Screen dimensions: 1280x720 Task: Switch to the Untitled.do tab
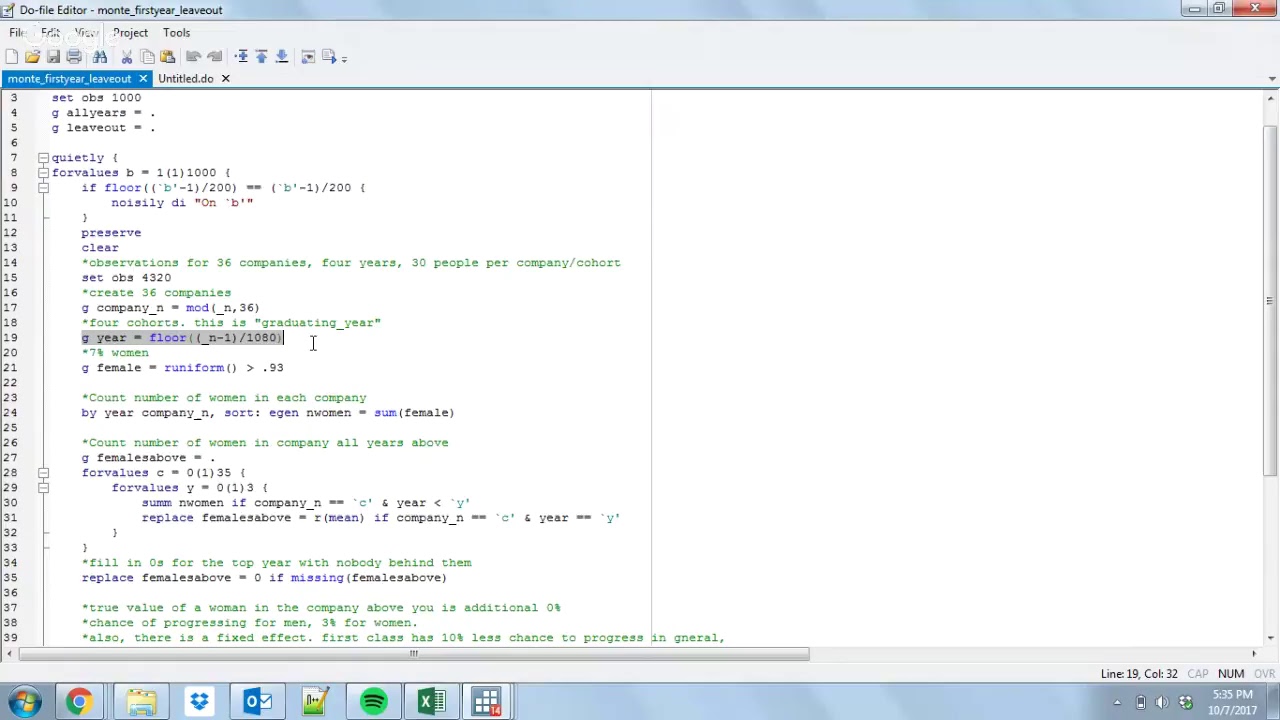click(x=185, y=78)
